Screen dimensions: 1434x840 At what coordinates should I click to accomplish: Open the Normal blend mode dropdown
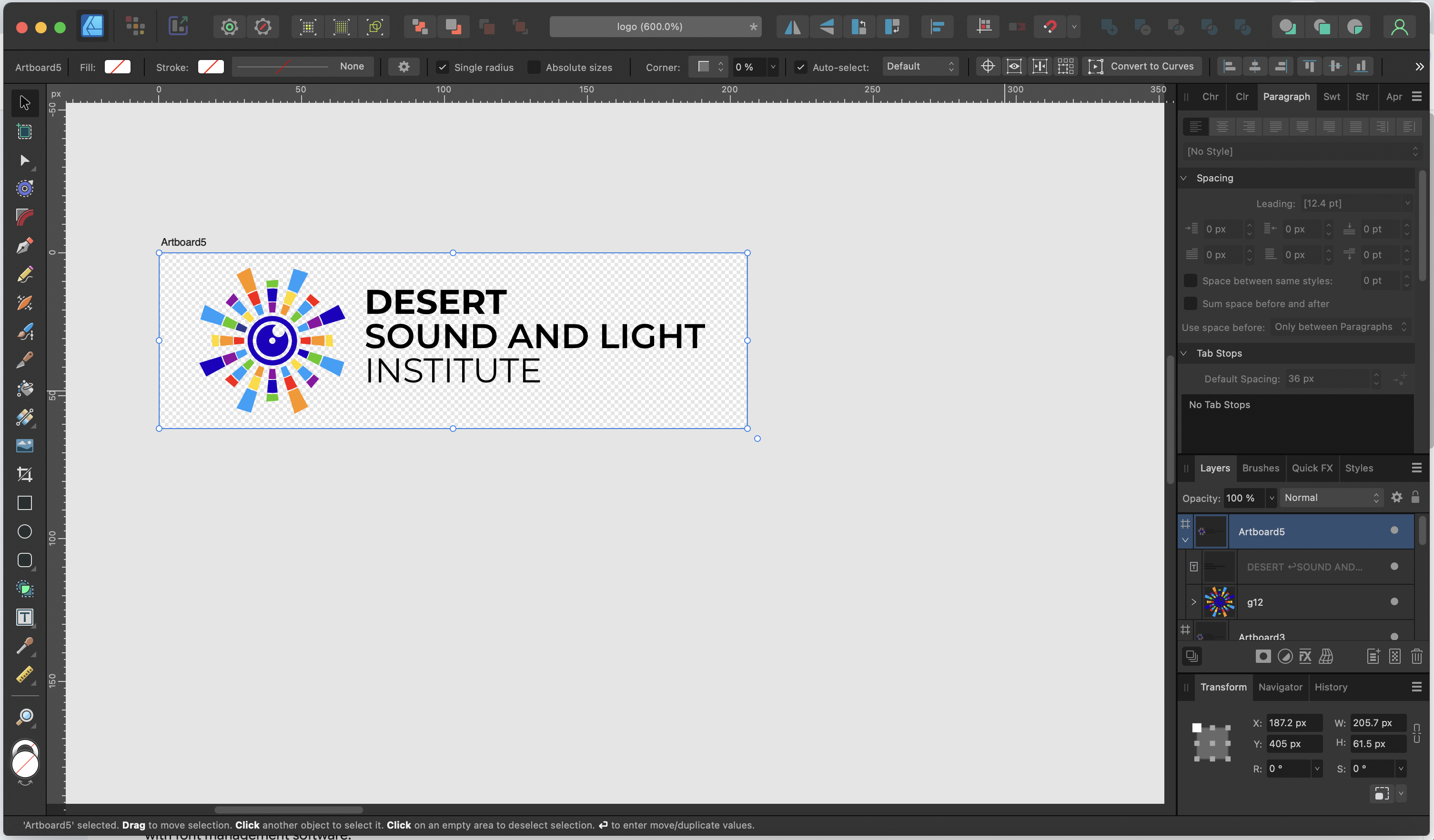click(1331, 498)
